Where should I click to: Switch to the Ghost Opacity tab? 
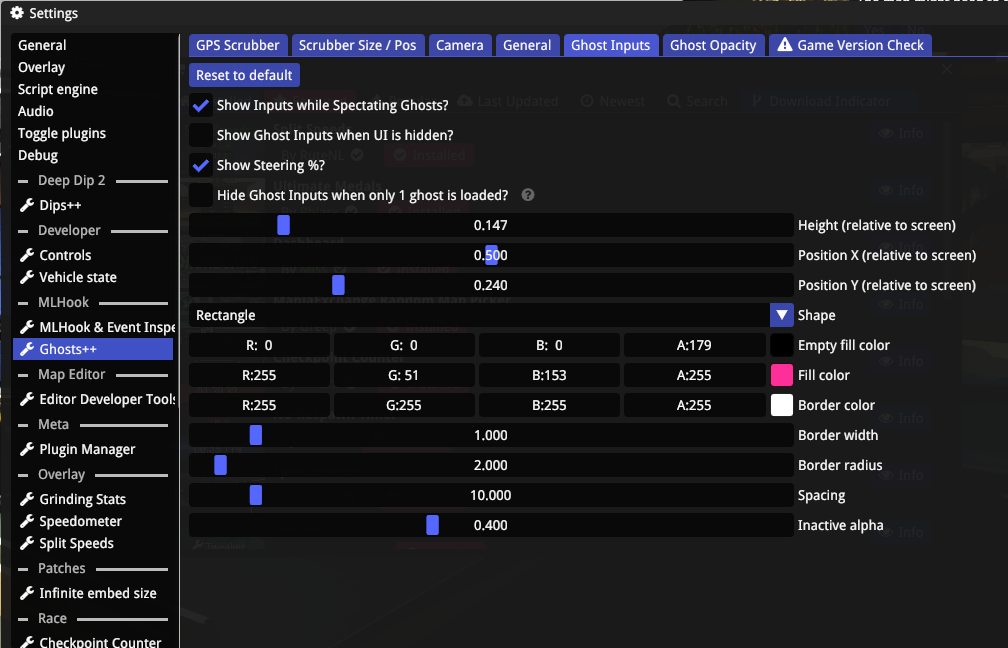[x=713, y=45]
